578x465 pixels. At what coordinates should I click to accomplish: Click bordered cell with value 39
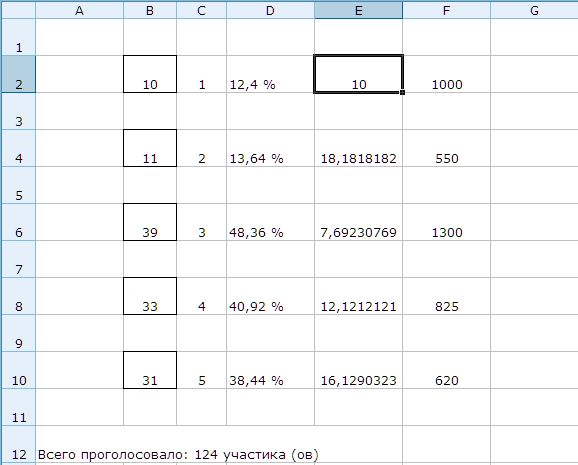[x=150, y=222]
